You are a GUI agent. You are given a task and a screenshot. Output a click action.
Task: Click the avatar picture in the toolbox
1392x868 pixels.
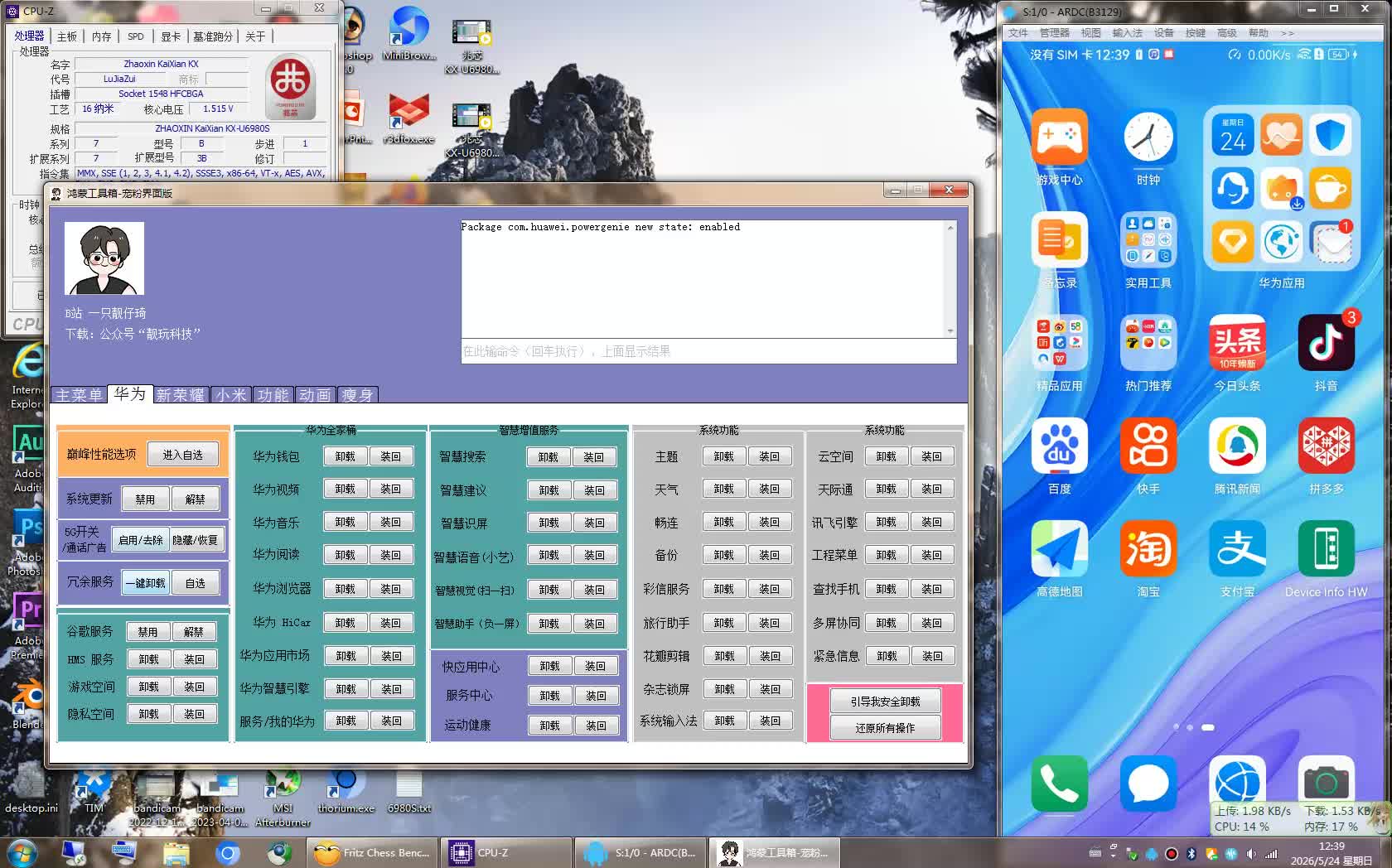point(104,258)
